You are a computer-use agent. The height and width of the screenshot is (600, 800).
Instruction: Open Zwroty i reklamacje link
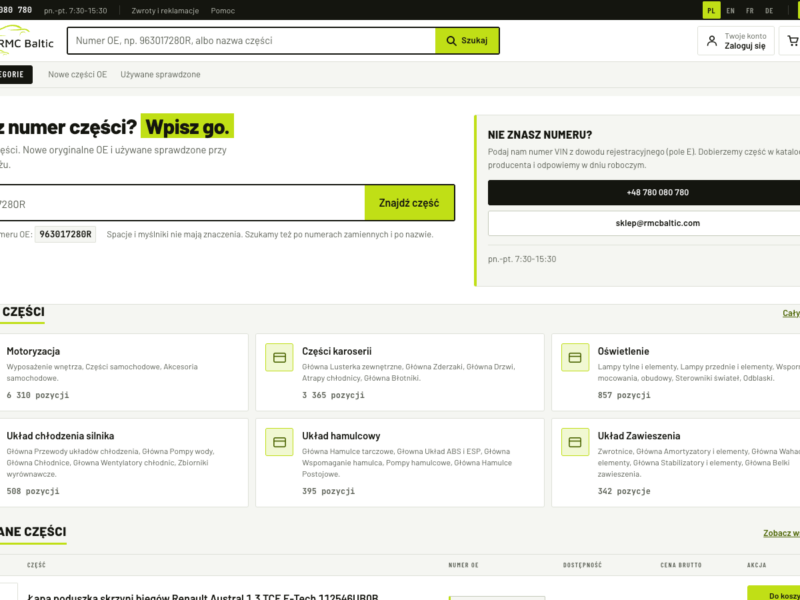click(x=165, y=10)
